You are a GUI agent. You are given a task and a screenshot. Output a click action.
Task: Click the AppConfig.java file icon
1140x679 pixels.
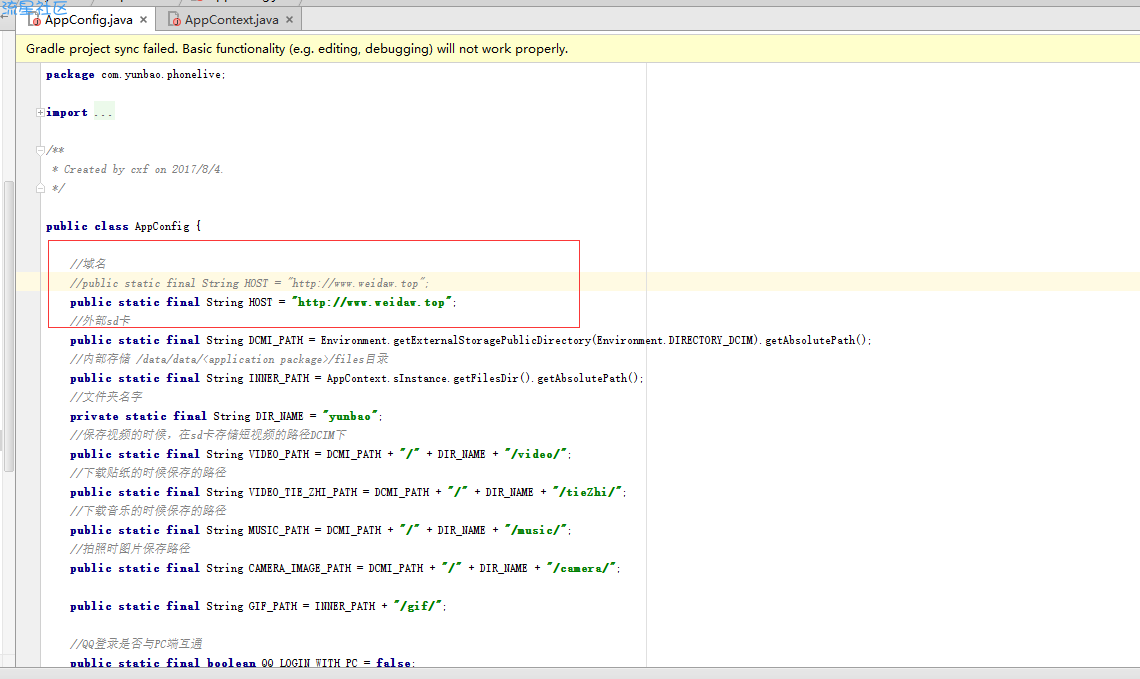pos(34,20)
